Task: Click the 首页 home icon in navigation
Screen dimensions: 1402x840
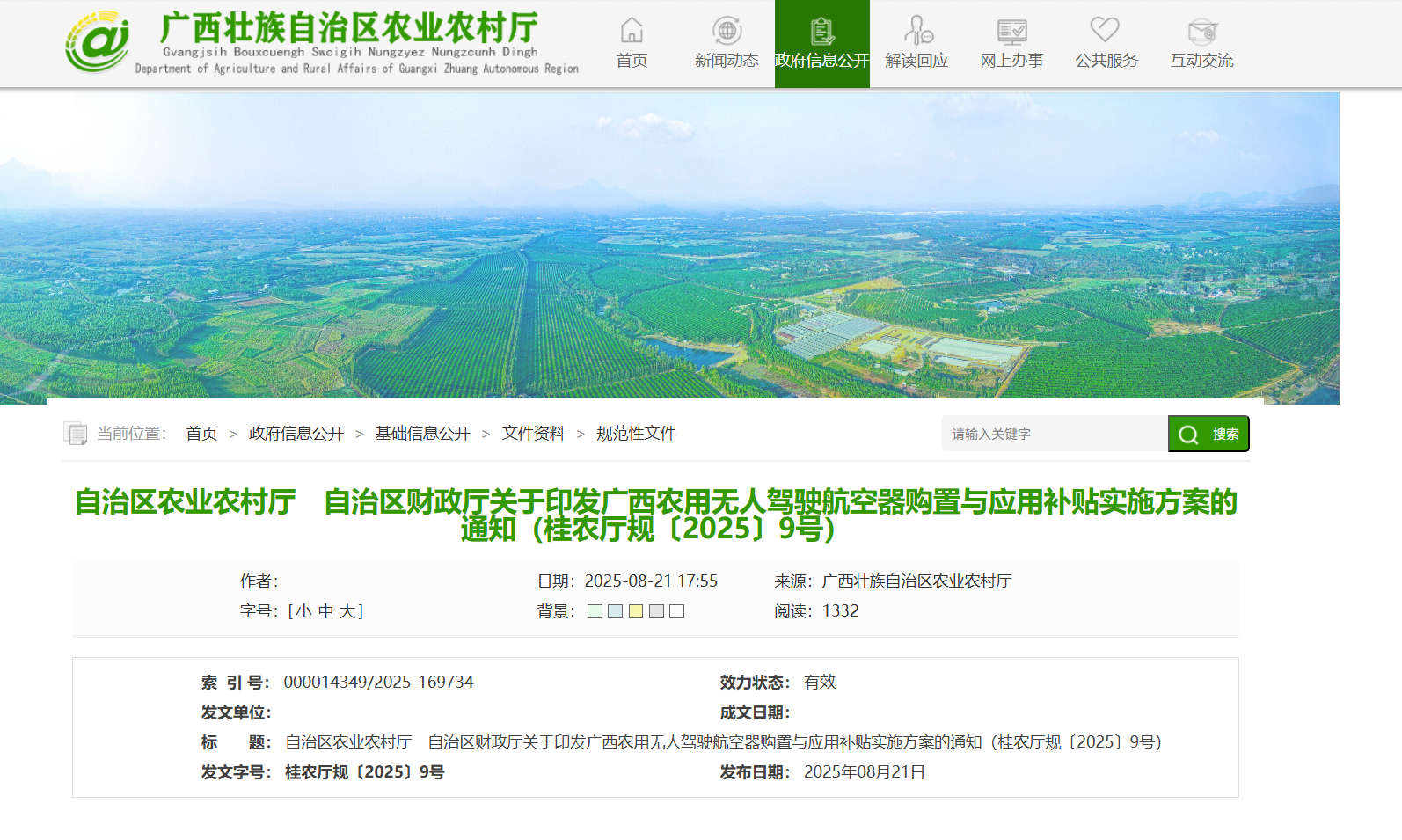Action: tap(632, 31)
